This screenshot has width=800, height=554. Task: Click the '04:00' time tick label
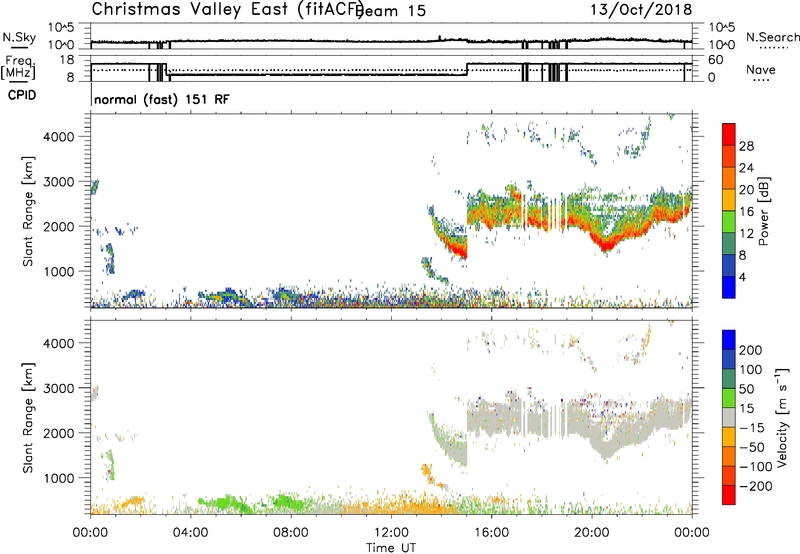pos(191,533)
